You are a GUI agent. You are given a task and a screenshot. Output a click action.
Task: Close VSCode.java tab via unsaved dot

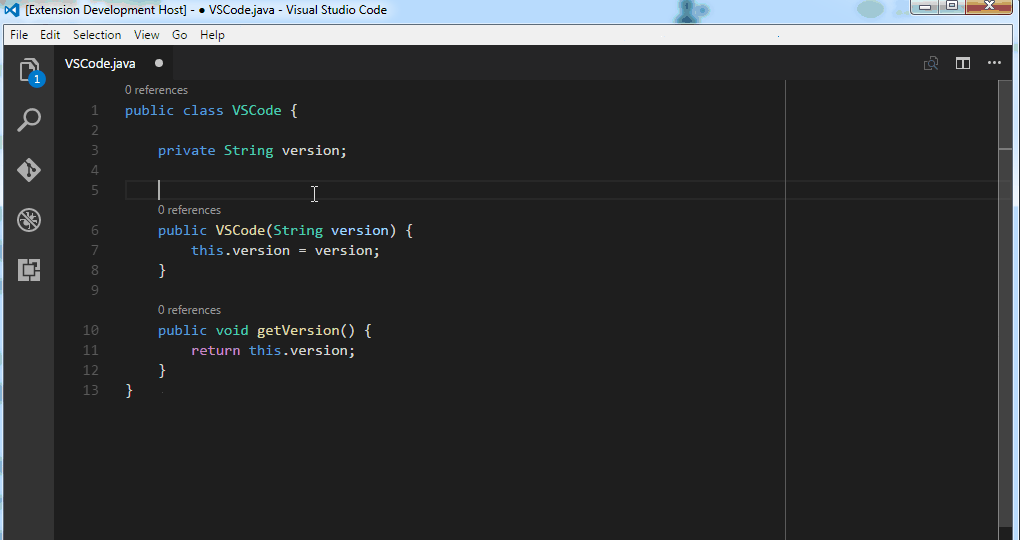[159, 63]
